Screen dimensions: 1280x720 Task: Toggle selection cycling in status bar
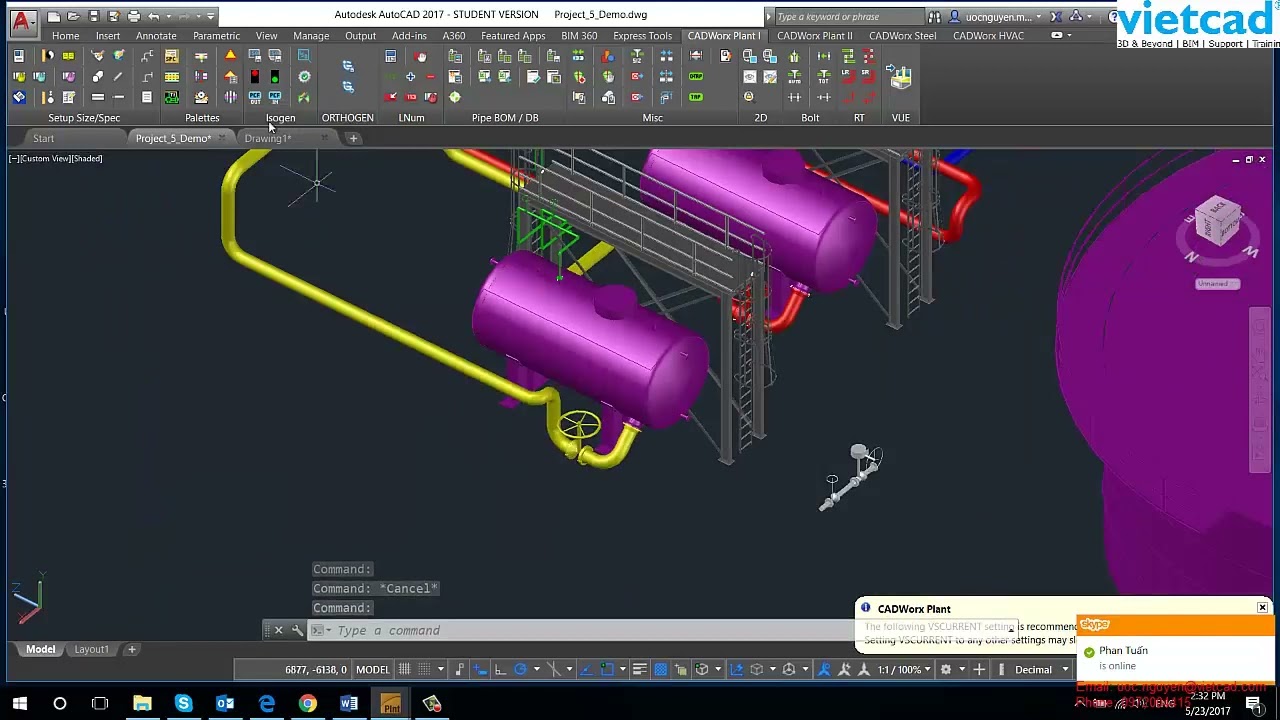coord(680,669)
